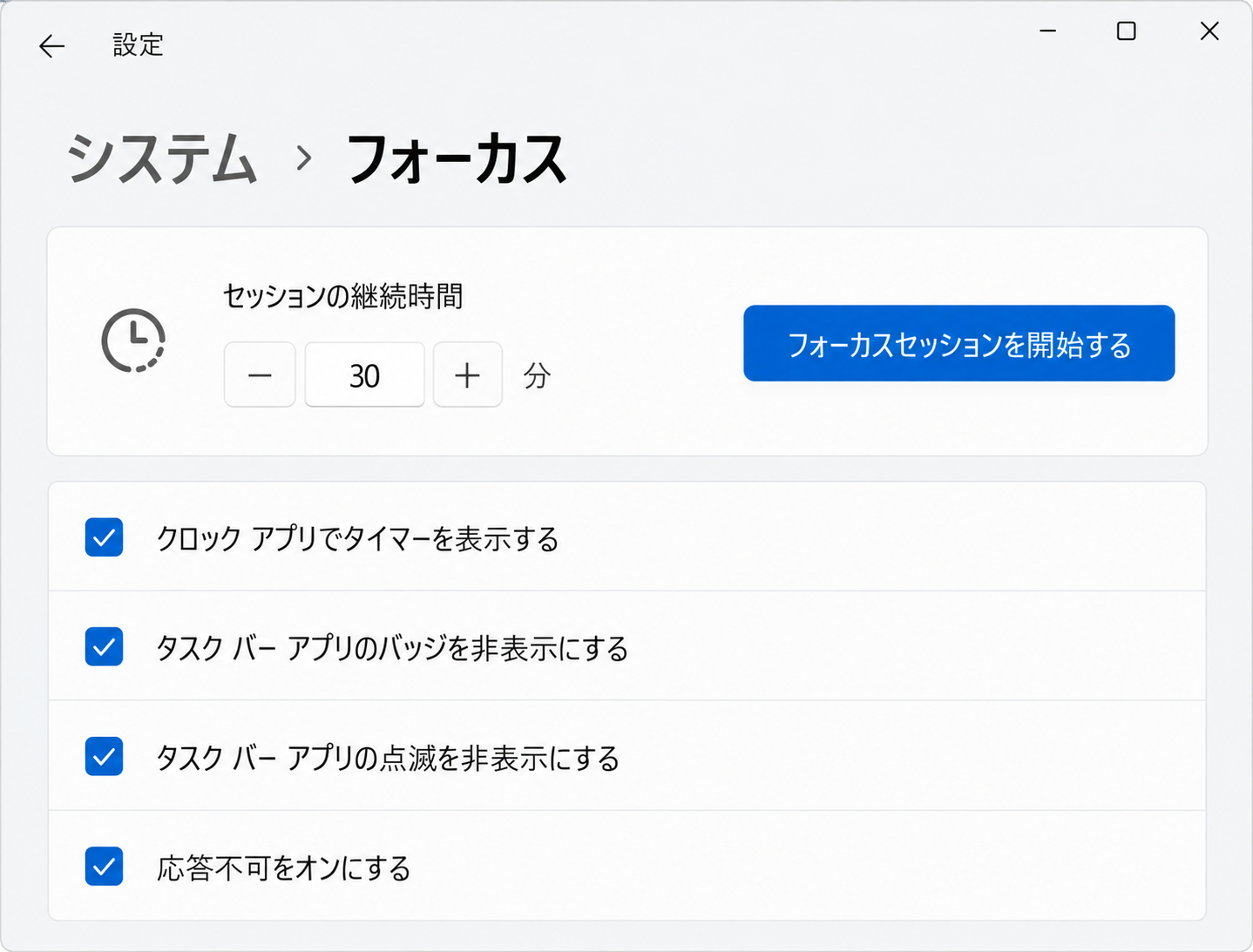Start focus session with フォーカスセッションを開始する
This screenshot has height=952, width=1253.
point(958,343)
